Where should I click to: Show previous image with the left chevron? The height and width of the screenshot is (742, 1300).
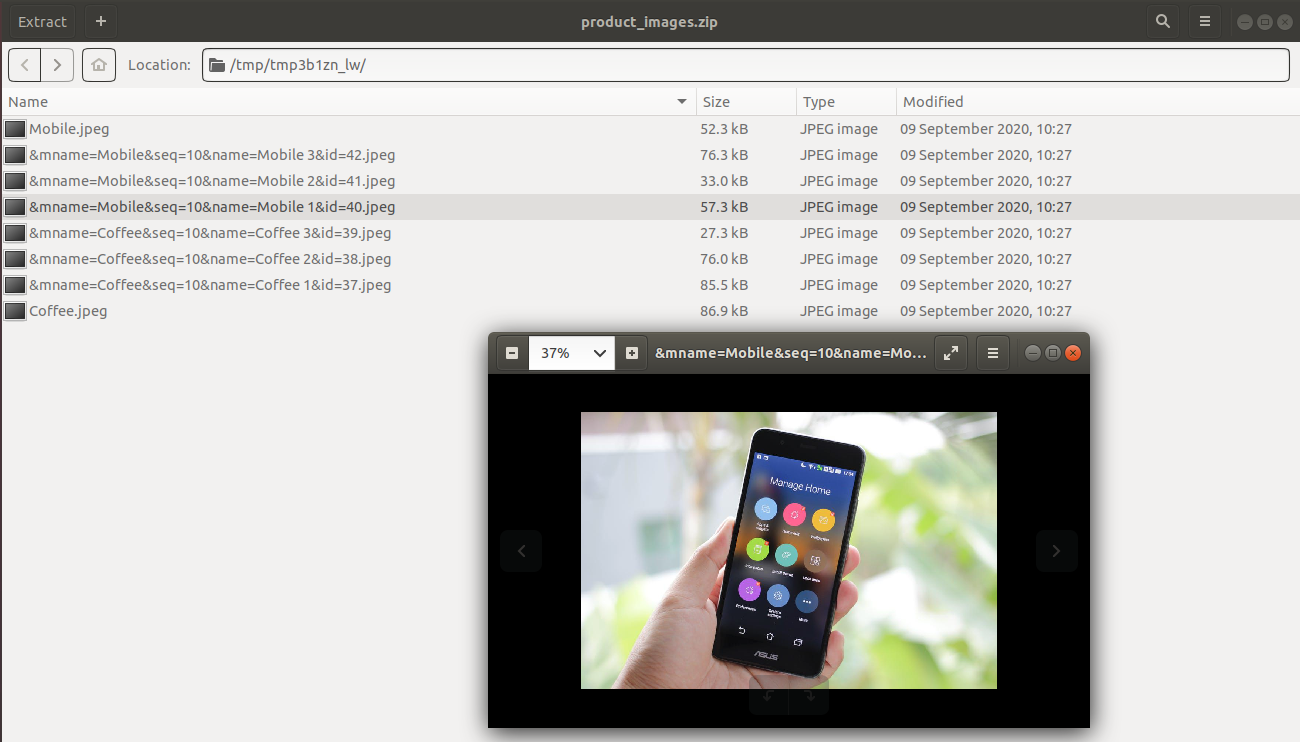[521, 550]
